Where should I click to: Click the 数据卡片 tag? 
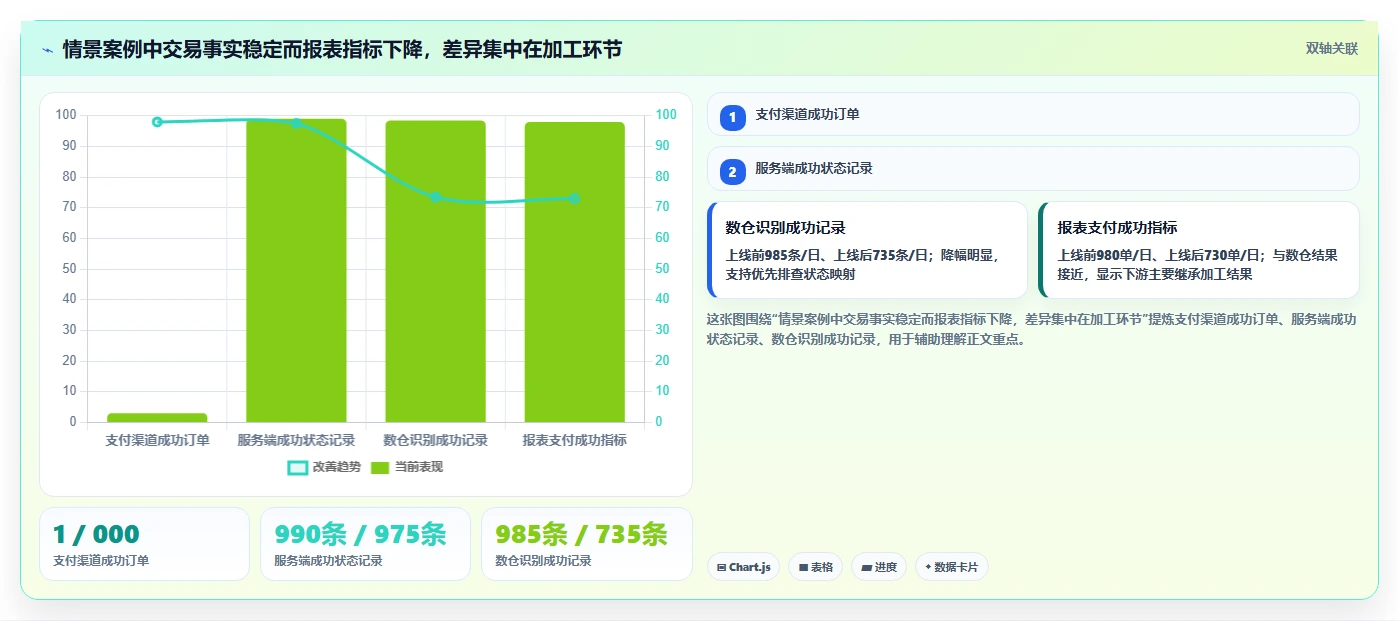(952, 567)
